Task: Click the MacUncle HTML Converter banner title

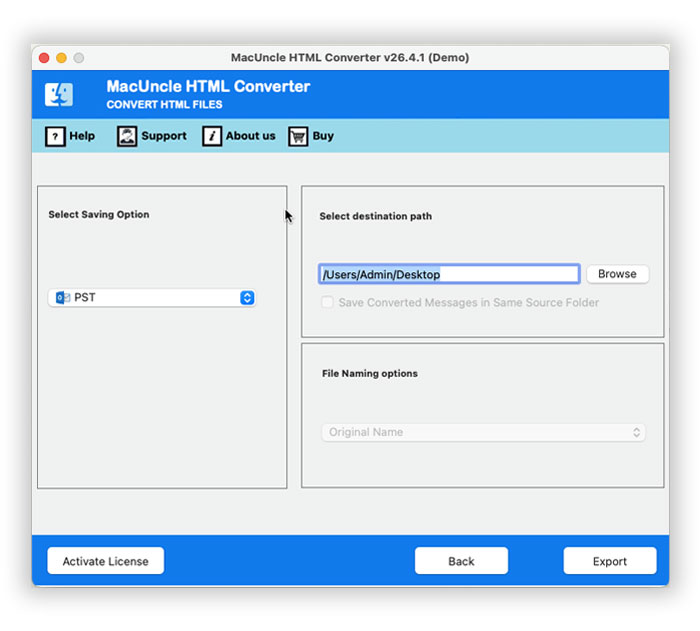Action: [x=208, y=86]
